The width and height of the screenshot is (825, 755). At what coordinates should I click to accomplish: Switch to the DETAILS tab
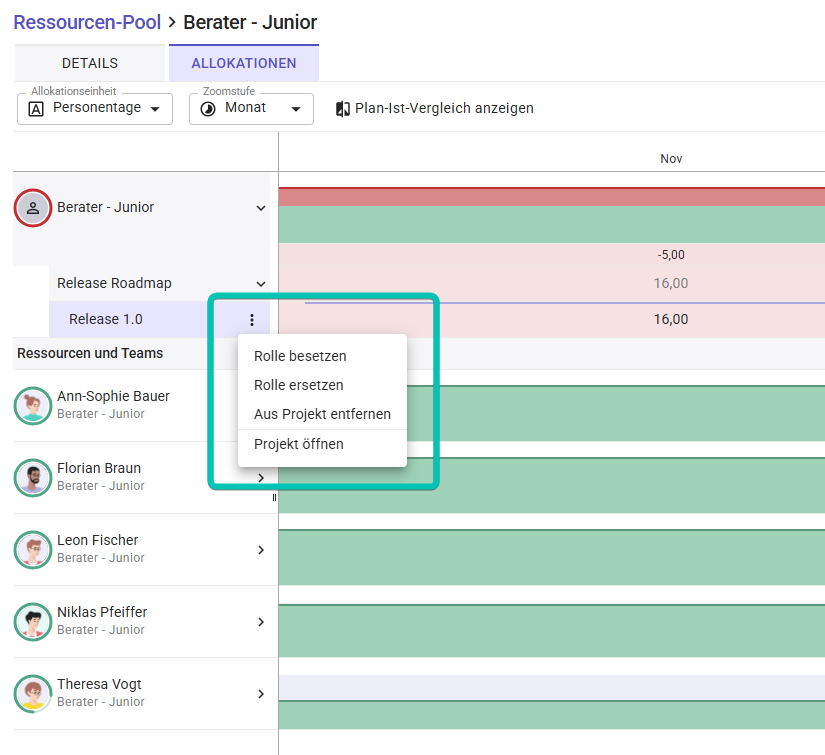90,63
